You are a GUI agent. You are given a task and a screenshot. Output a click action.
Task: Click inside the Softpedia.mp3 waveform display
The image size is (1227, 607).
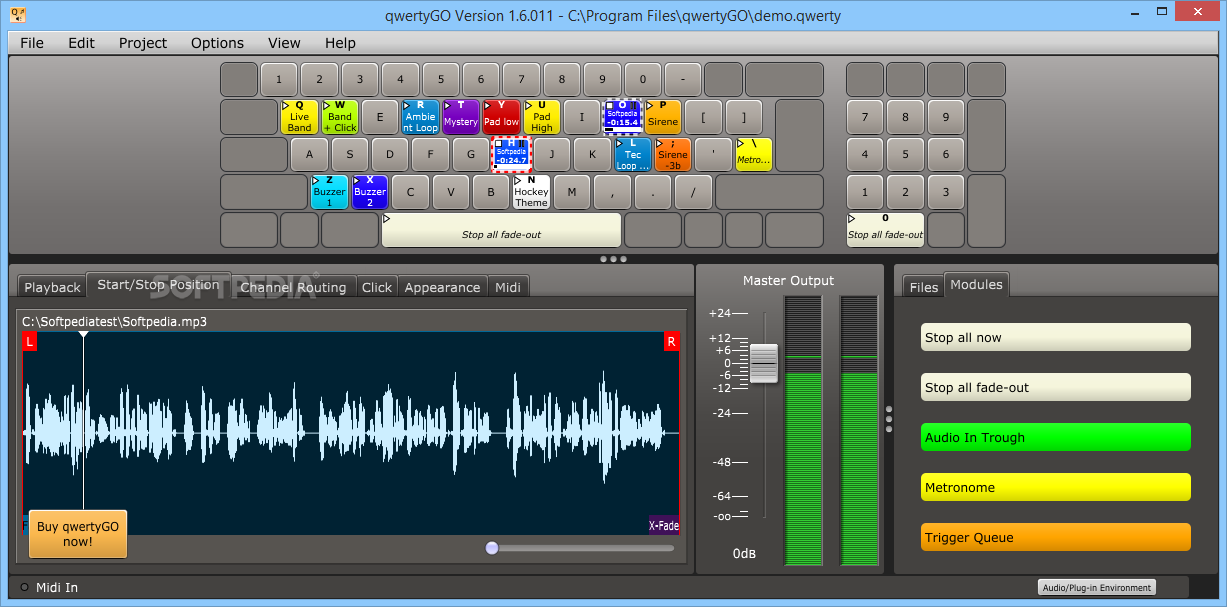[350, 433]
